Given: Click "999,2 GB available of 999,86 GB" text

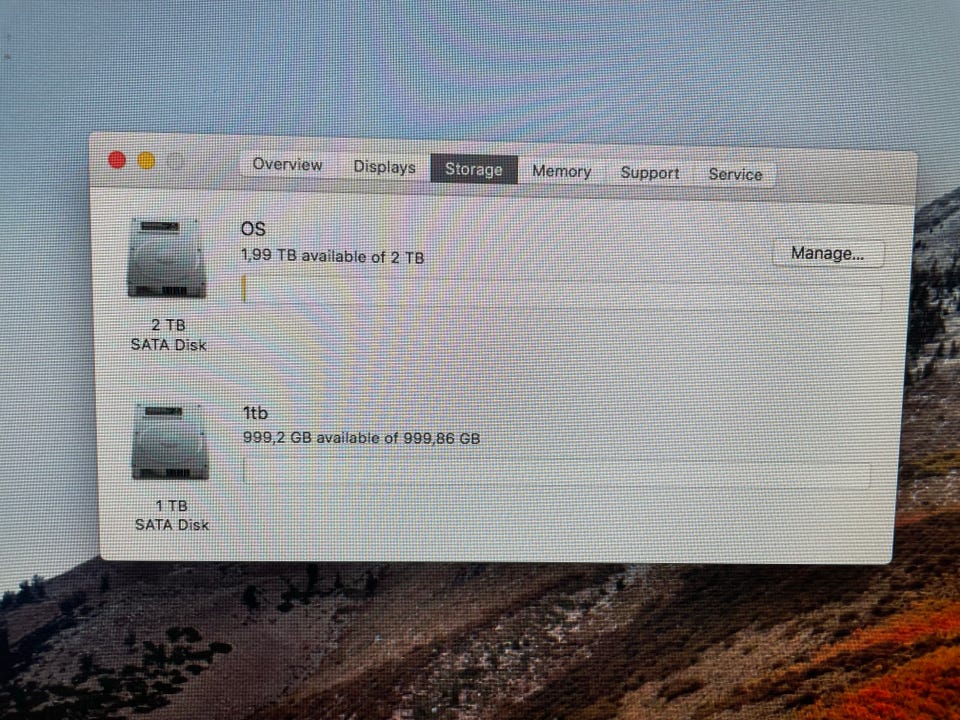Looking at the screenshot, I should (362, 438).
